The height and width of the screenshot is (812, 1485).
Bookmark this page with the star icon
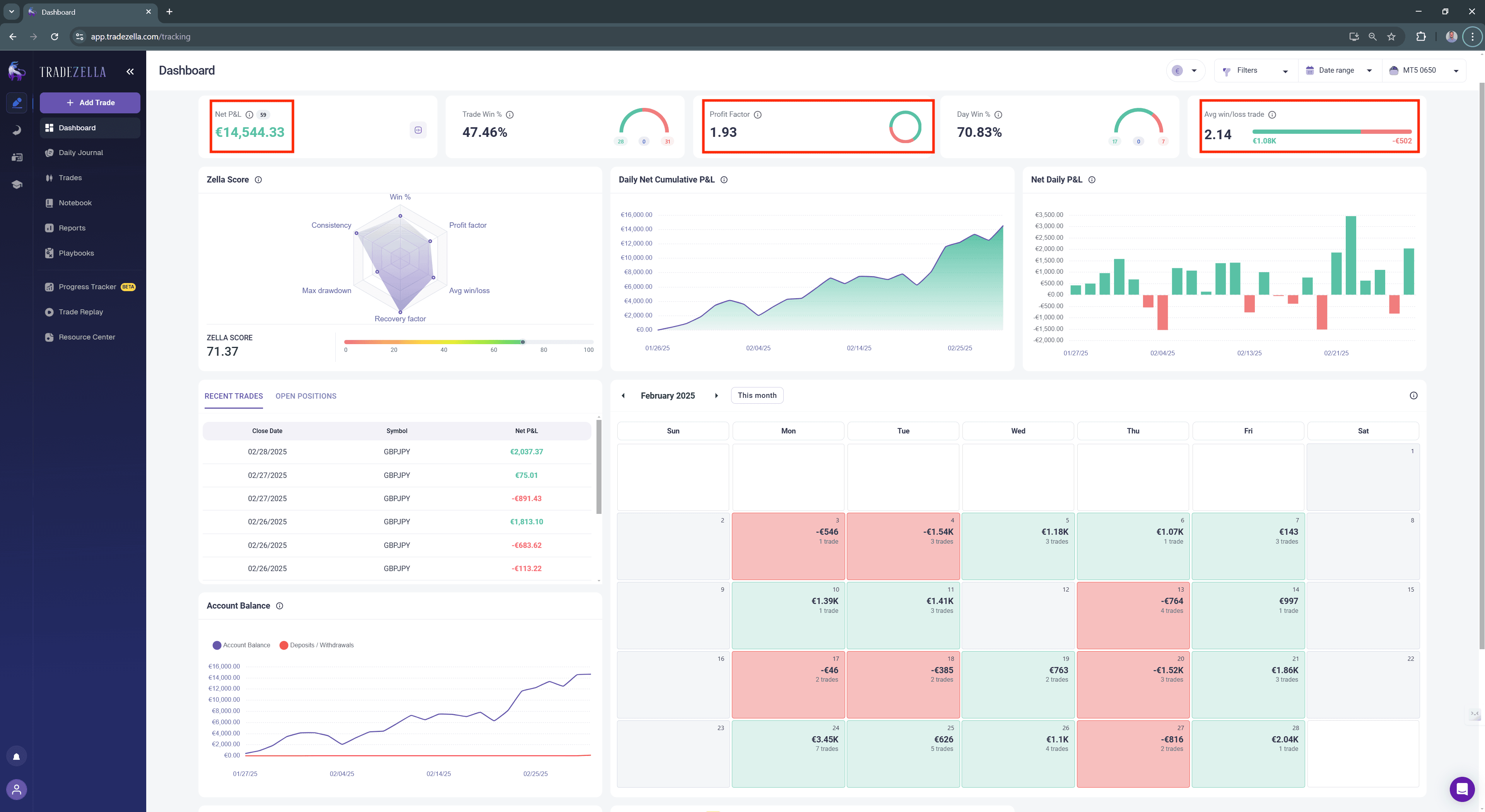tap(1392, 36)
